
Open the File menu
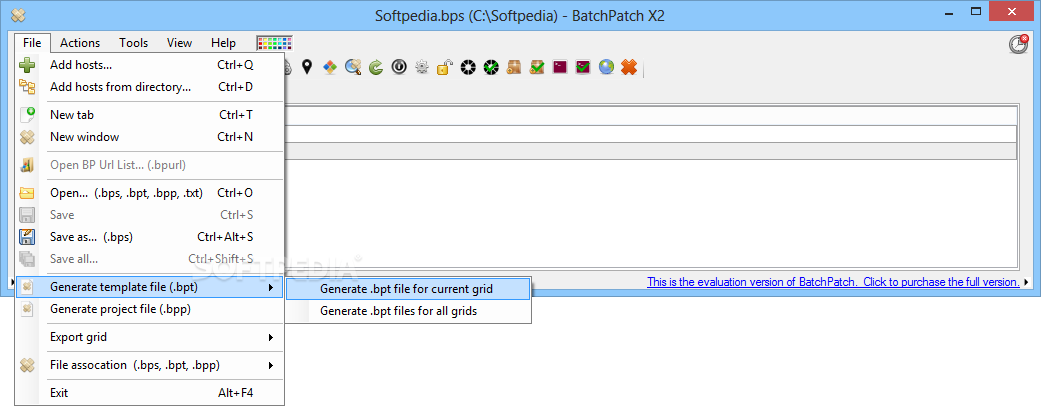click(x=32, y=43)
